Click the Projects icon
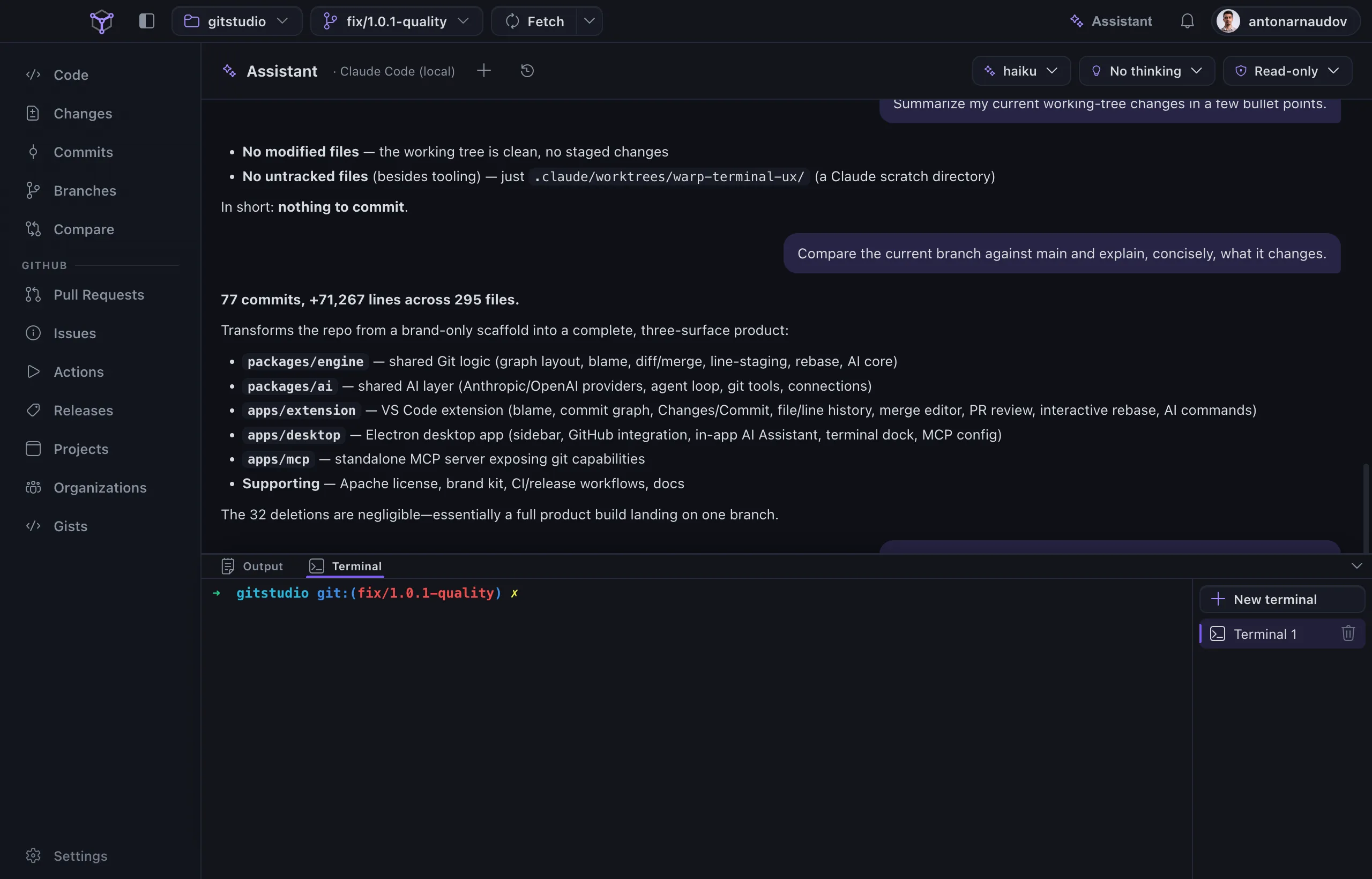 coord(33,449)
